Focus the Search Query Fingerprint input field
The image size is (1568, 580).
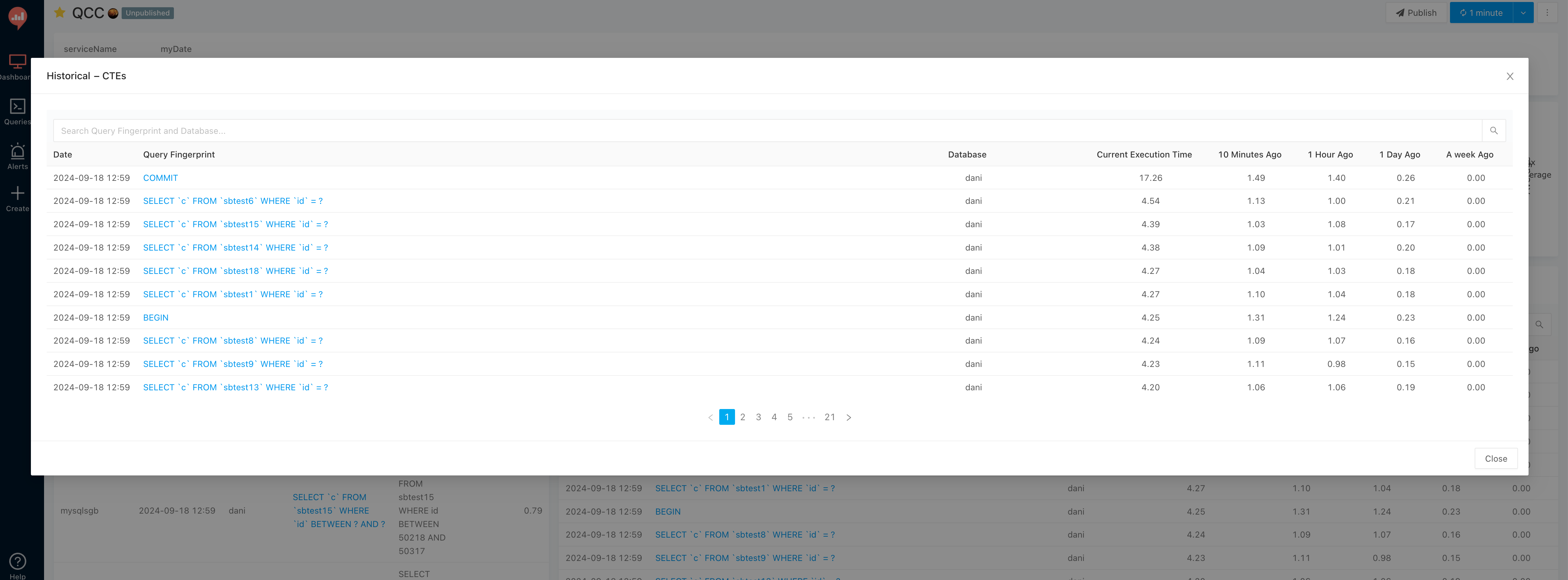[767, 130]
